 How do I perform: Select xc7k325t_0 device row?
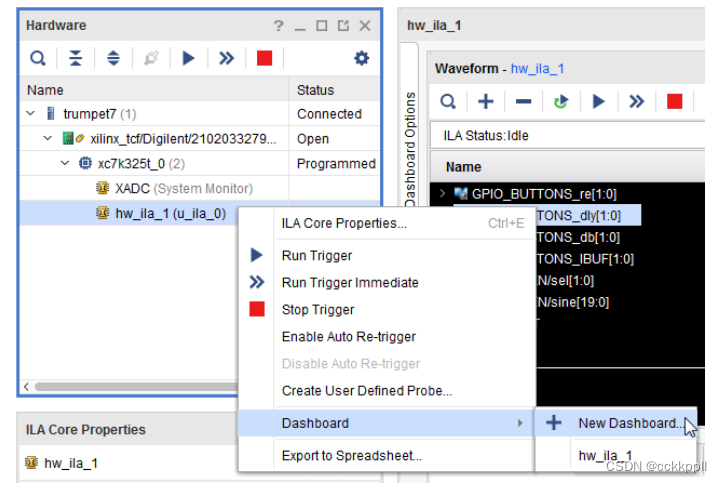(200, 163)
